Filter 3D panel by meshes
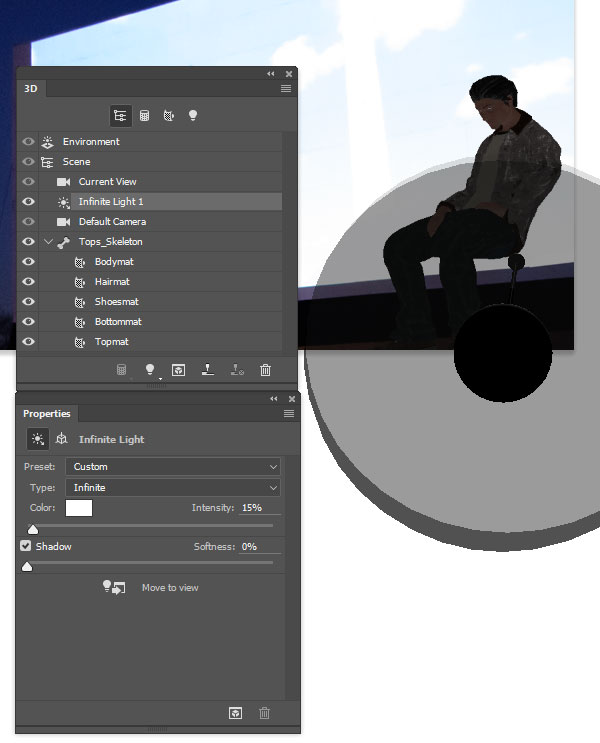This screenshot has width=600, height=743. [145, 116]
